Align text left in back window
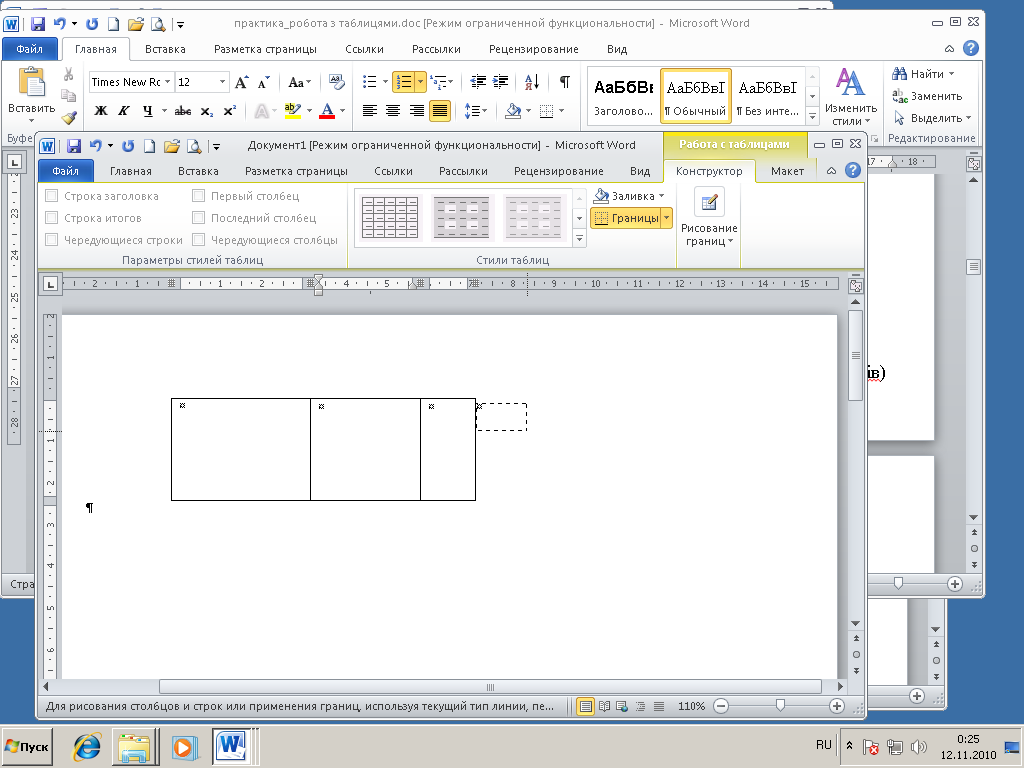This screenshot has width=1024, height=768. point(370,111)
